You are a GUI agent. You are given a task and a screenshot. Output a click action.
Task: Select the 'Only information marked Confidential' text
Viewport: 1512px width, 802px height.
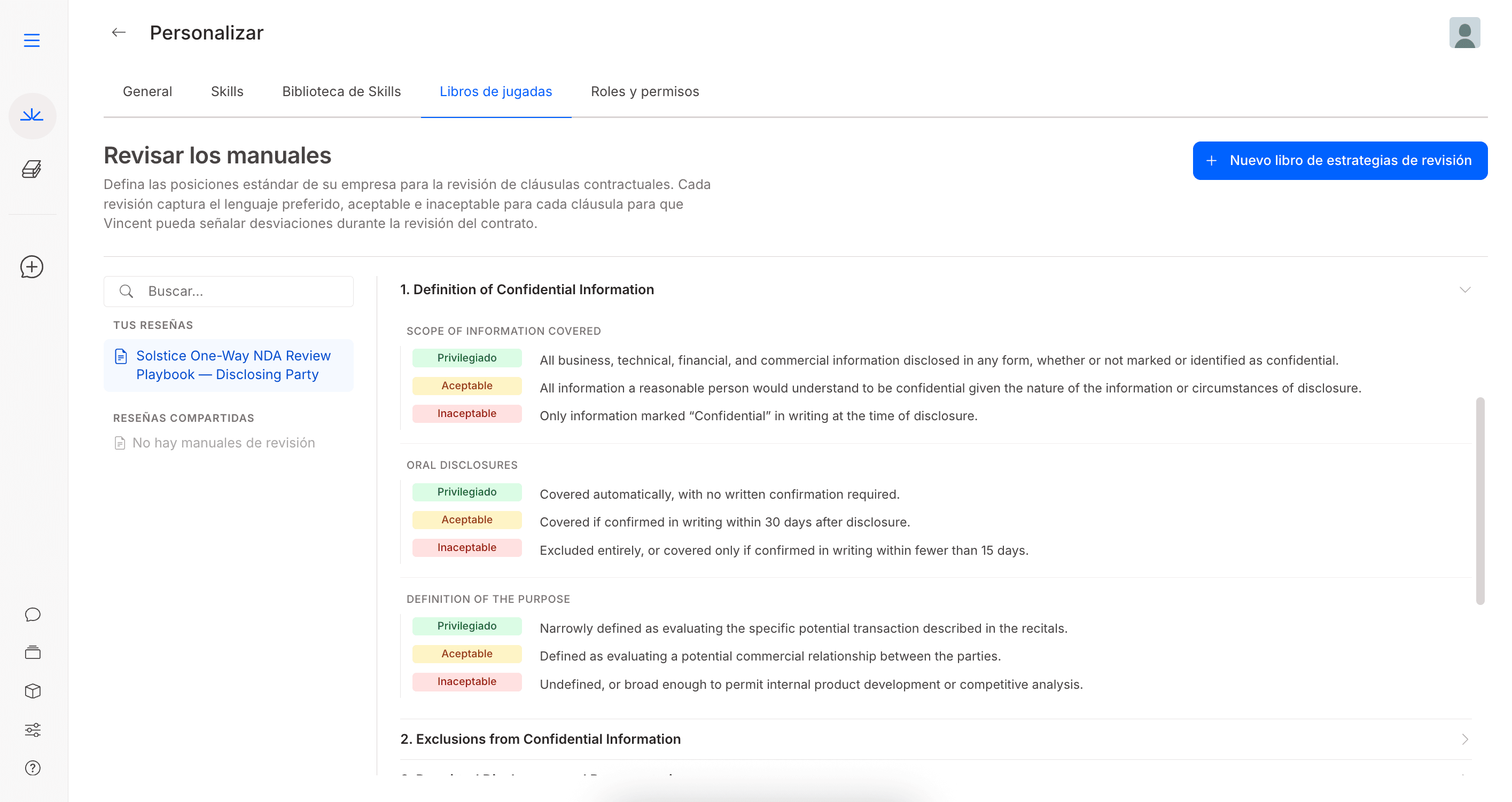(758, 416)
